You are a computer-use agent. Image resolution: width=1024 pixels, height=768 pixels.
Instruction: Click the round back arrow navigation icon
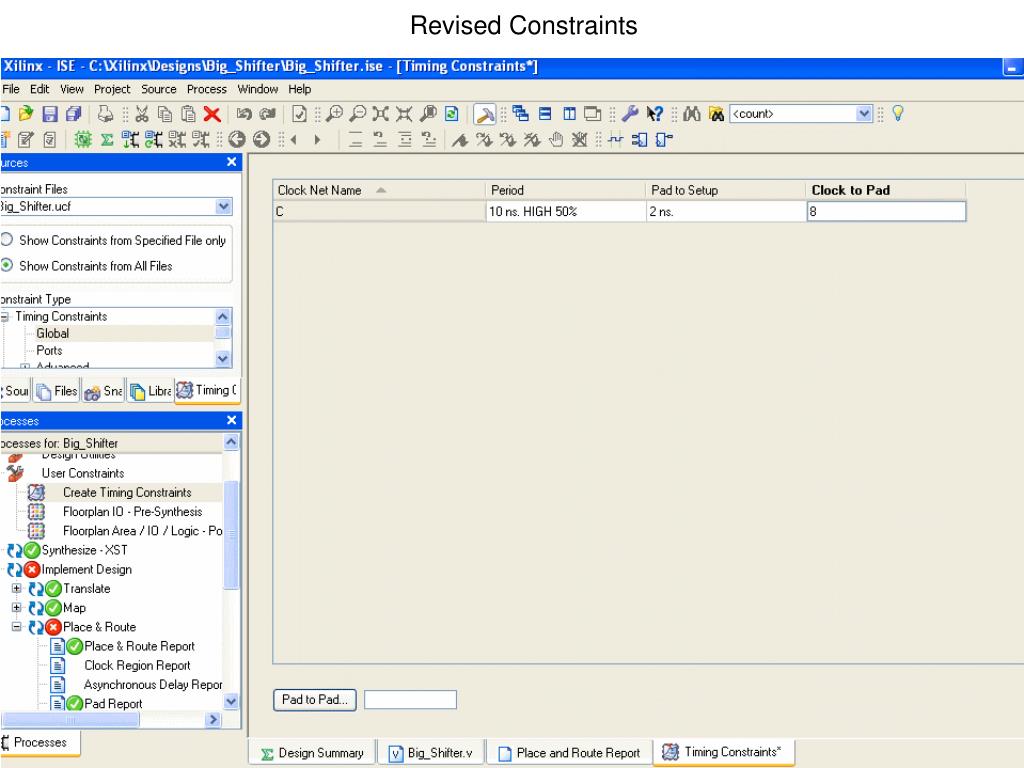point(237,140)
